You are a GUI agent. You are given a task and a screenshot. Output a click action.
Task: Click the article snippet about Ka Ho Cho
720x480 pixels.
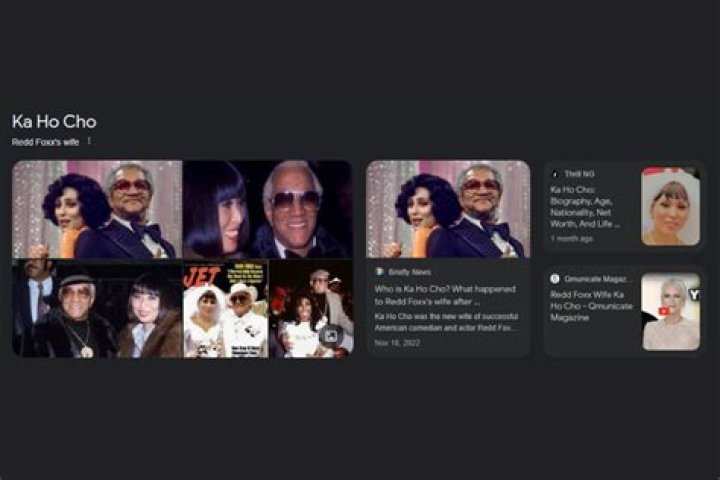click(446, 322)
